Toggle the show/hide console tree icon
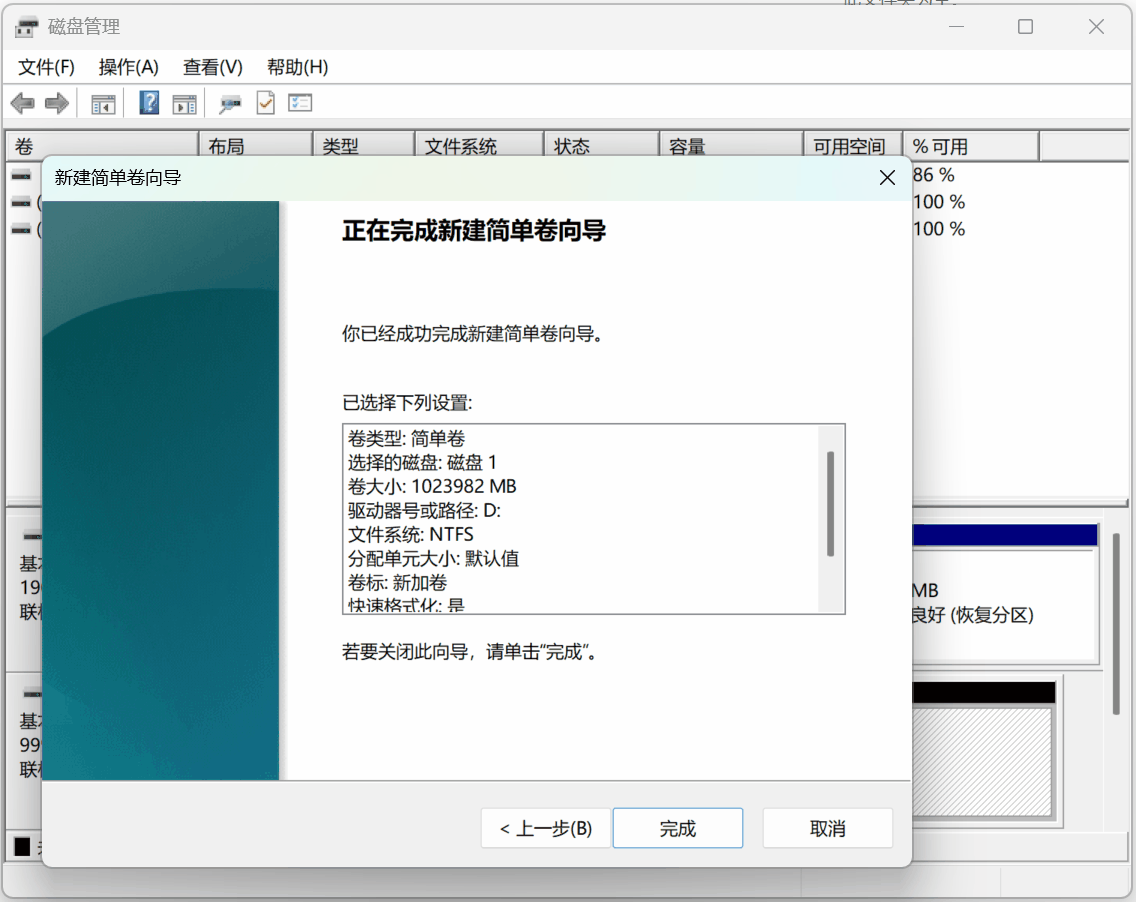 [103, 104]
